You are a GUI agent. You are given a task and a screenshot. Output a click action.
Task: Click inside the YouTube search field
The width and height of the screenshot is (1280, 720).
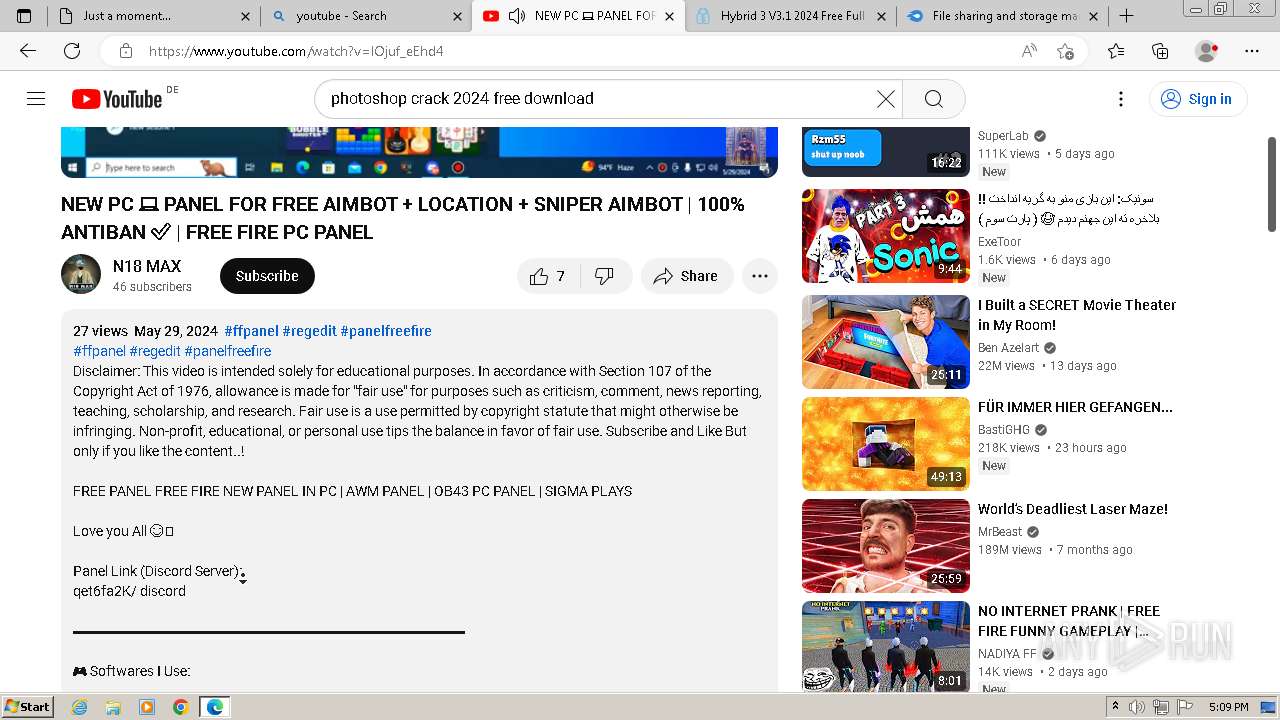(x=600, y=98)
